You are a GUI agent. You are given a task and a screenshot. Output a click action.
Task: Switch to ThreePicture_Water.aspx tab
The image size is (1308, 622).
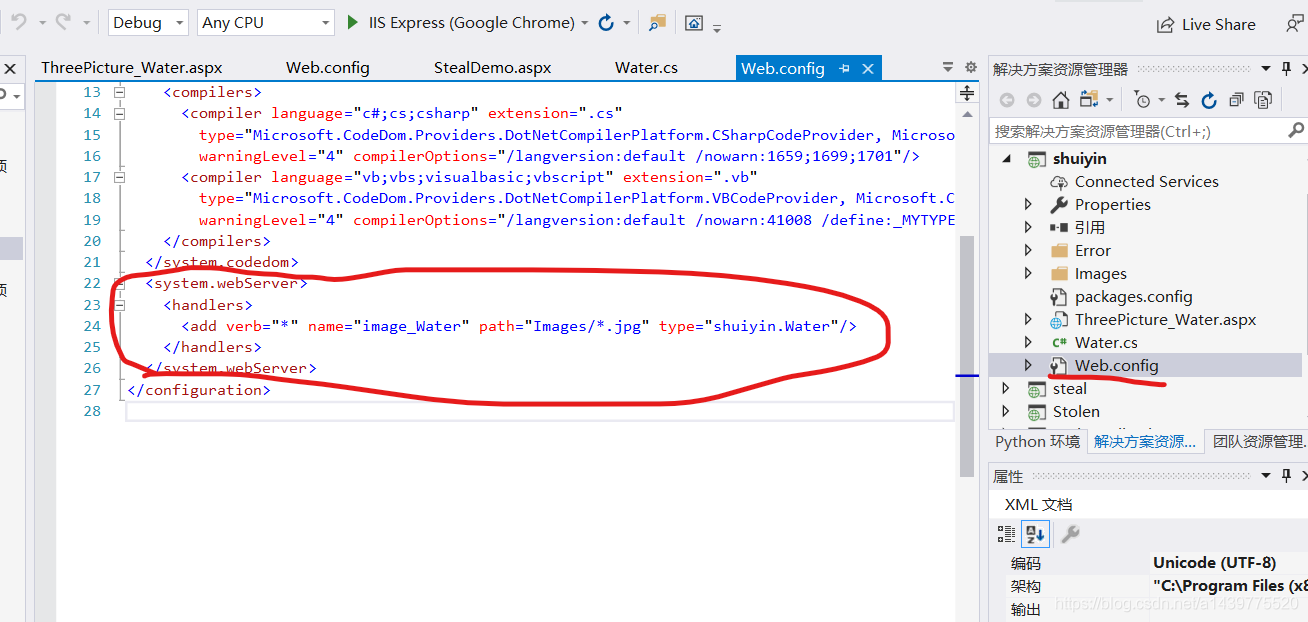[131, 68]
